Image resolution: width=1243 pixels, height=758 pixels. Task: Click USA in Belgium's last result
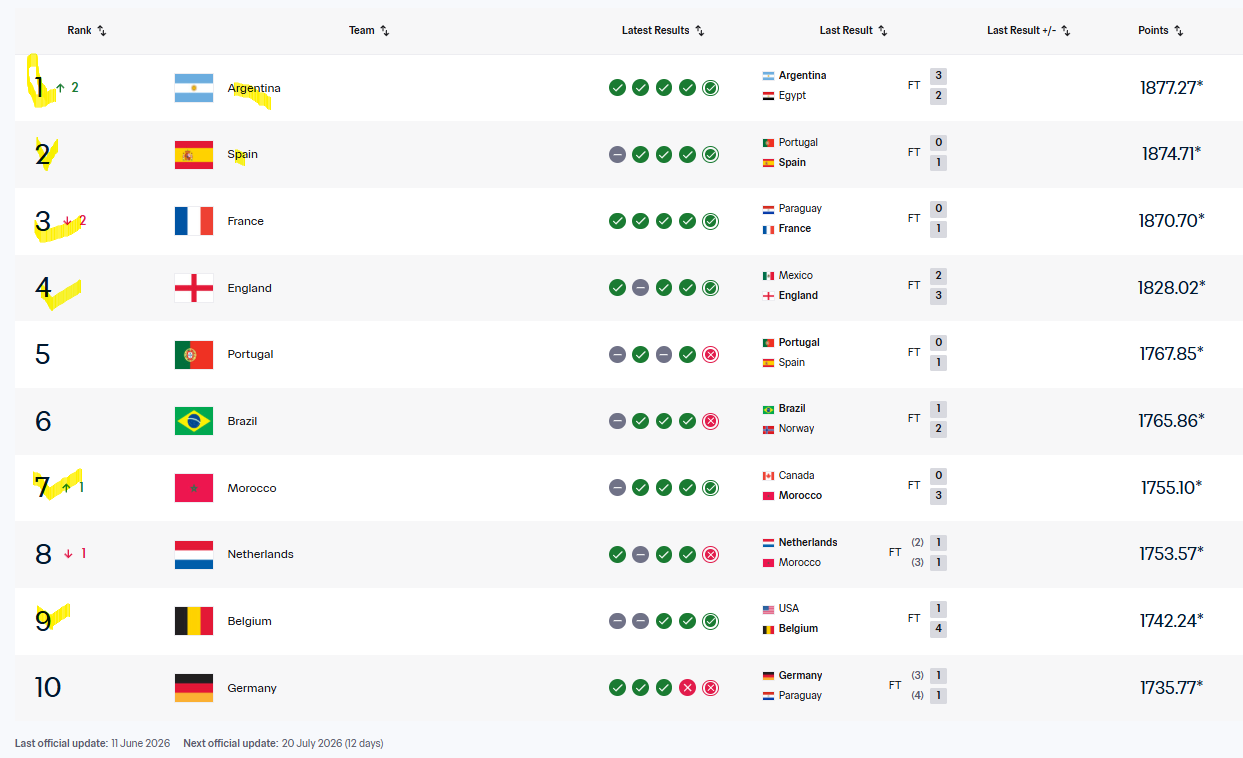789,609
